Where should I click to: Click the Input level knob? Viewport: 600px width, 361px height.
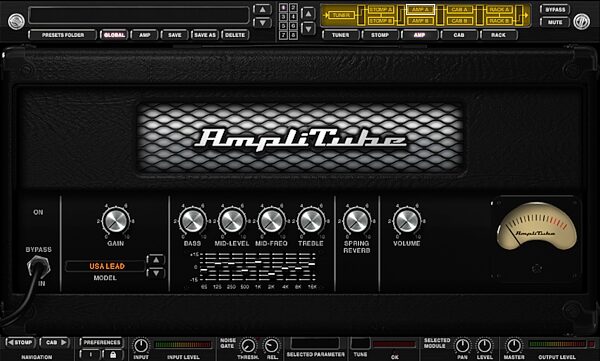pos(141,346)
